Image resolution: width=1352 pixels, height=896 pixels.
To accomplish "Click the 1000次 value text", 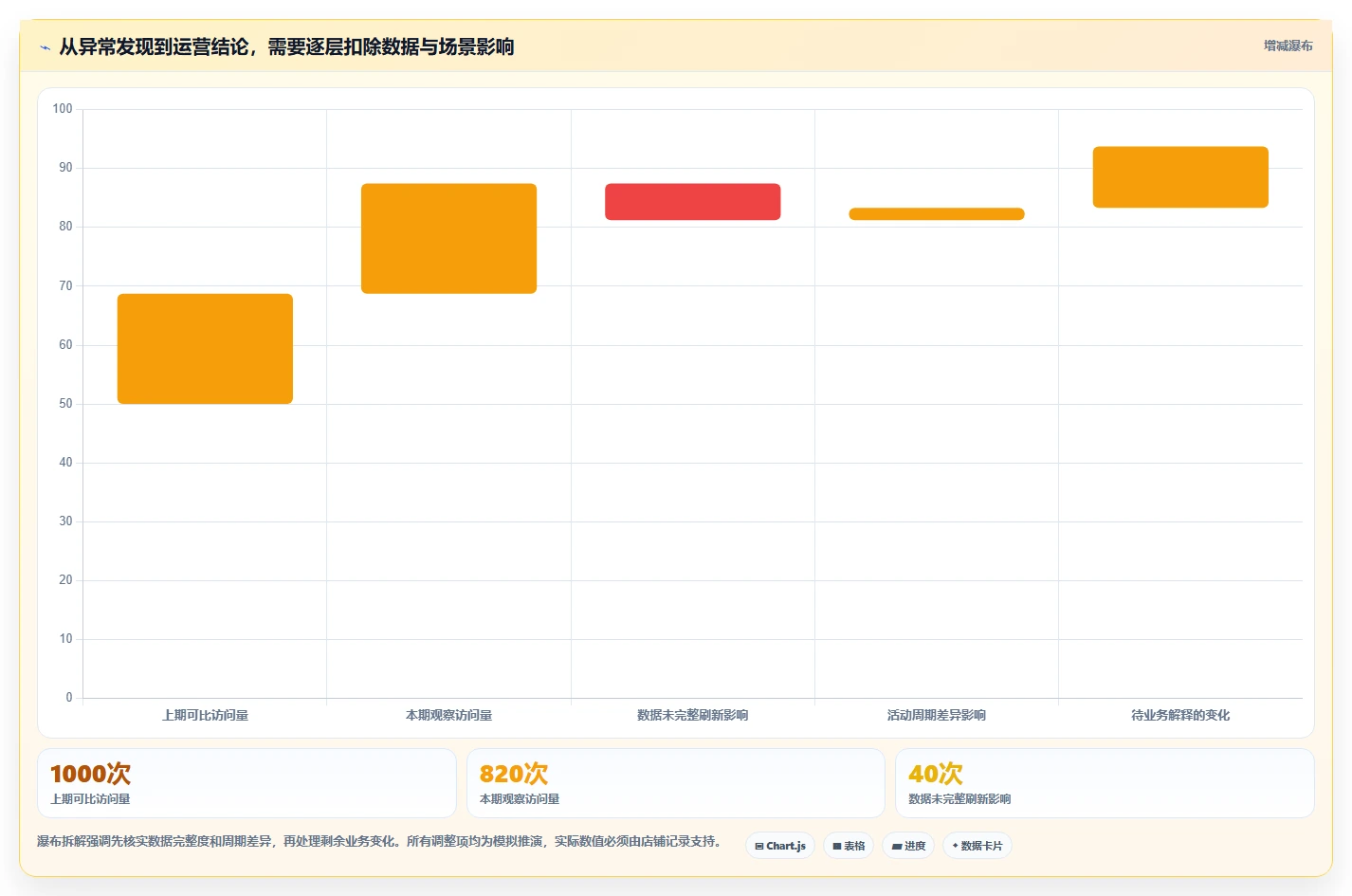I will 91,774.
